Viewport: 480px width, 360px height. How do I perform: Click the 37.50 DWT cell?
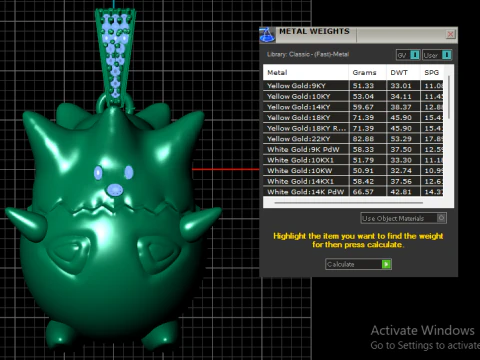403,150
